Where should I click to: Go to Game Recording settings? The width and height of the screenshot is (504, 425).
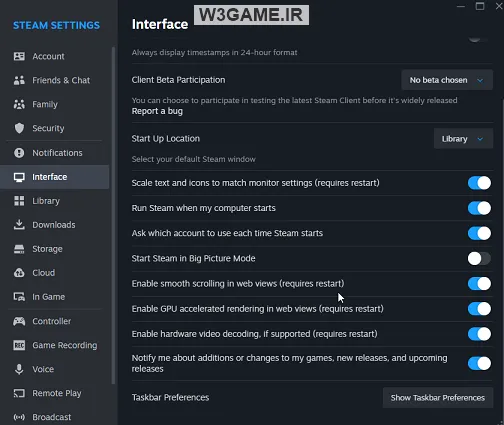tap(55, 345)
